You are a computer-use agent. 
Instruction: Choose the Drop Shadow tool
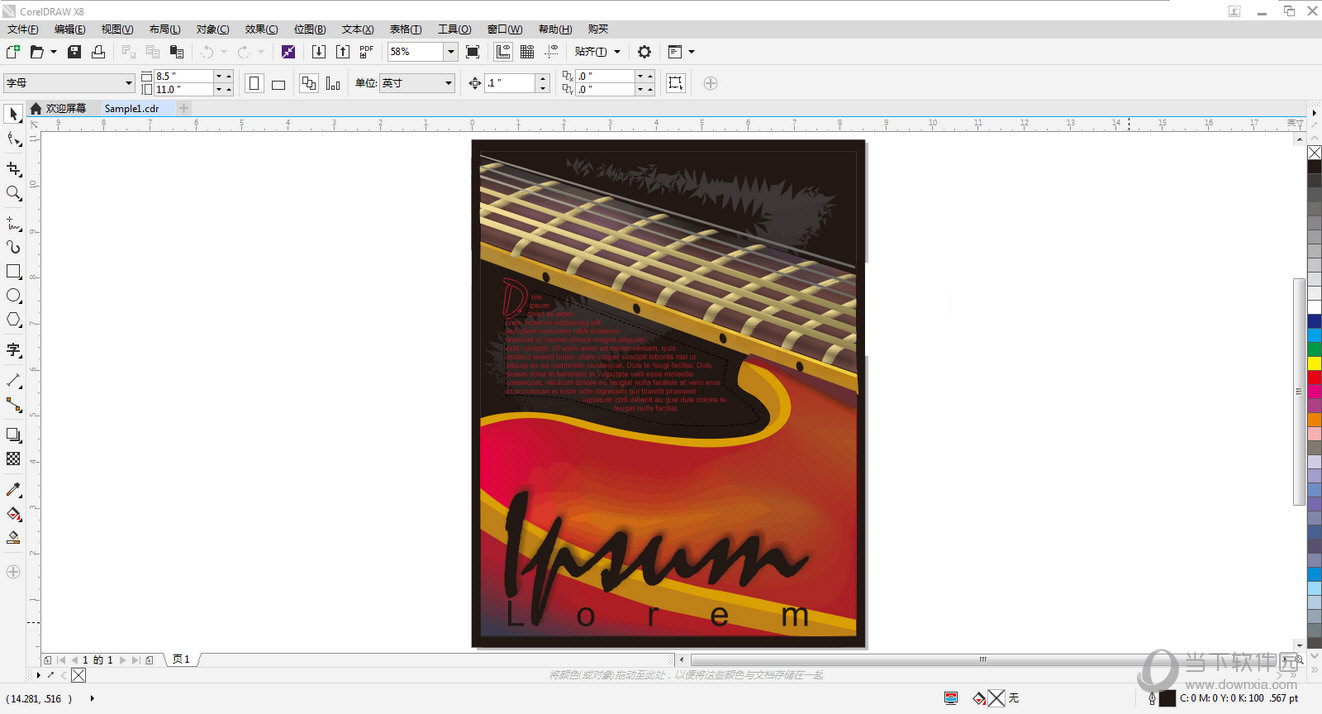click(x=13, y=434)
